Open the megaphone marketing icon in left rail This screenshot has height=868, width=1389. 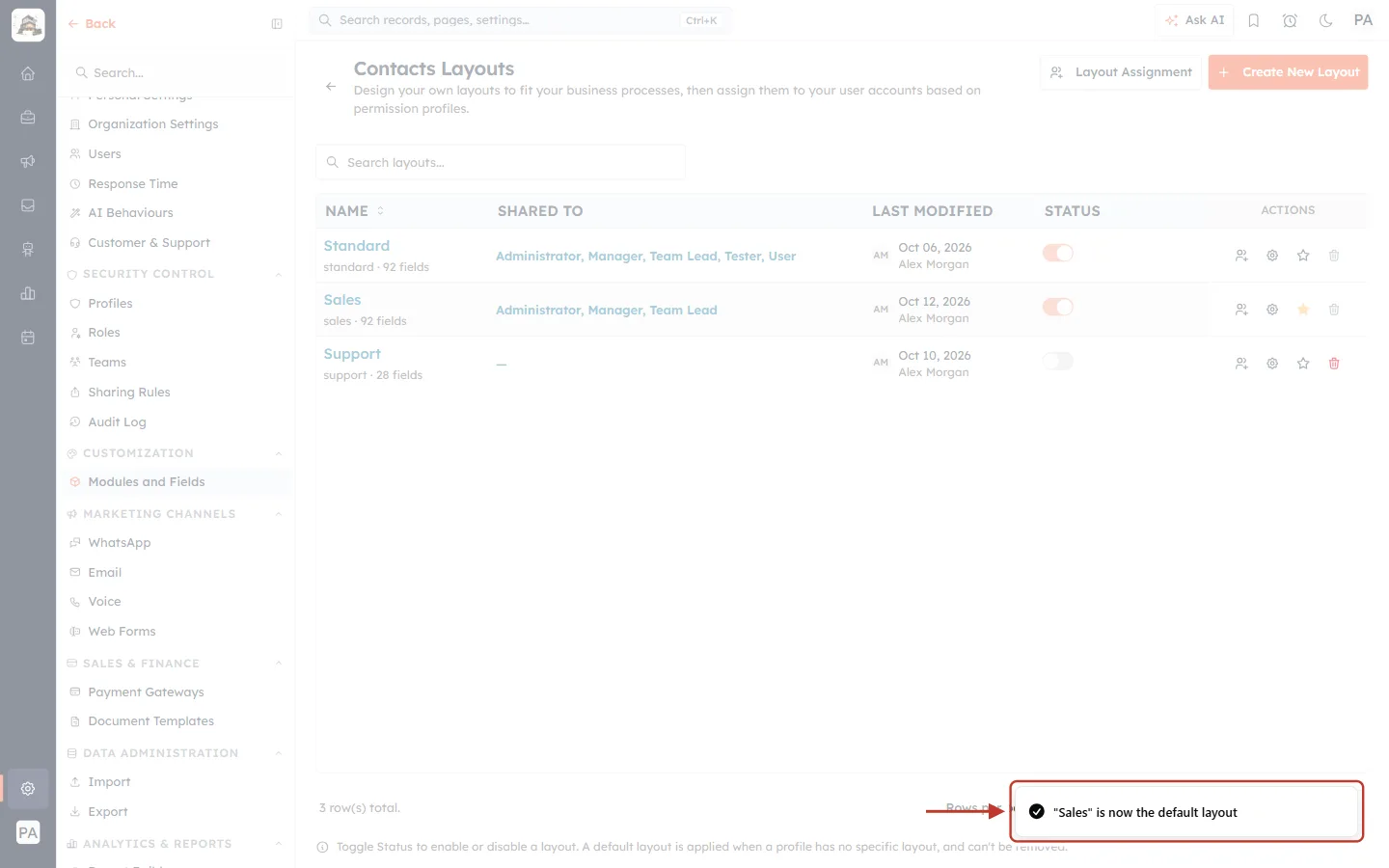pyautogui.click(x=28, y=161)
